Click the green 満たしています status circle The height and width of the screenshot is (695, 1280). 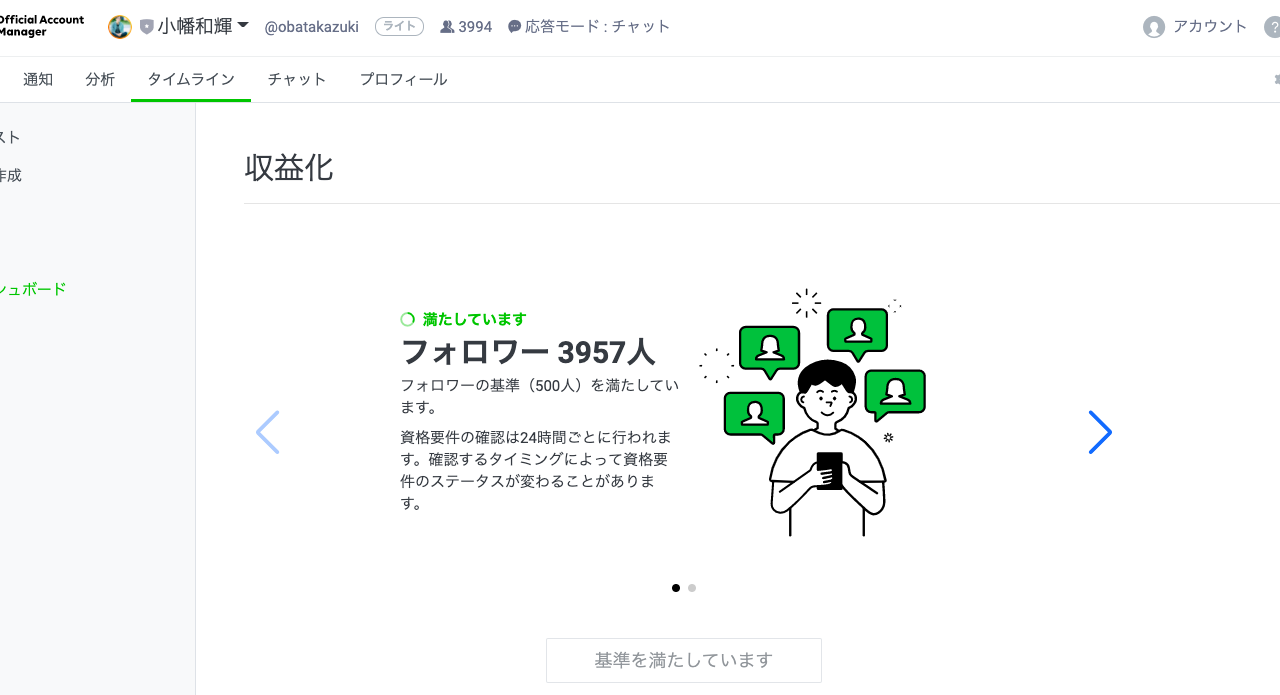(x=407, y=319)
